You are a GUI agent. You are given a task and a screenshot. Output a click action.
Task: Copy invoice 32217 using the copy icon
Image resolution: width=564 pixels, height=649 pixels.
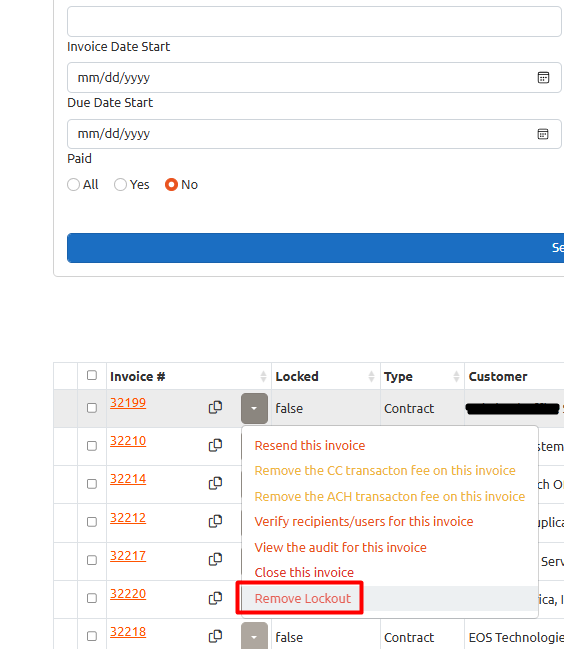tap(215, 559)
